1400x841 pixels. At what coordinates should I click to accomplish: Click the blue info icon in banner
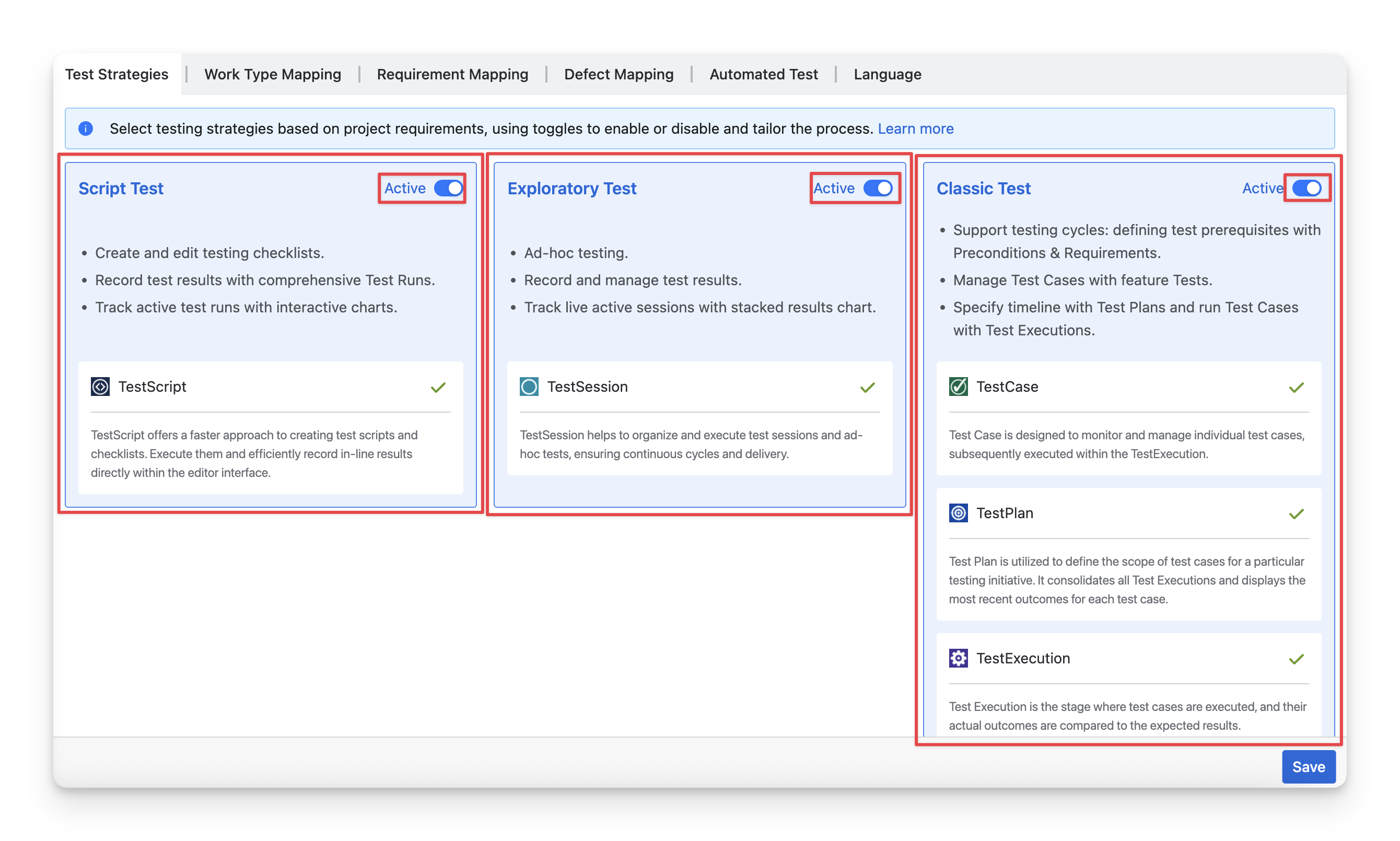pyautogui.click(x=86, y=129)
